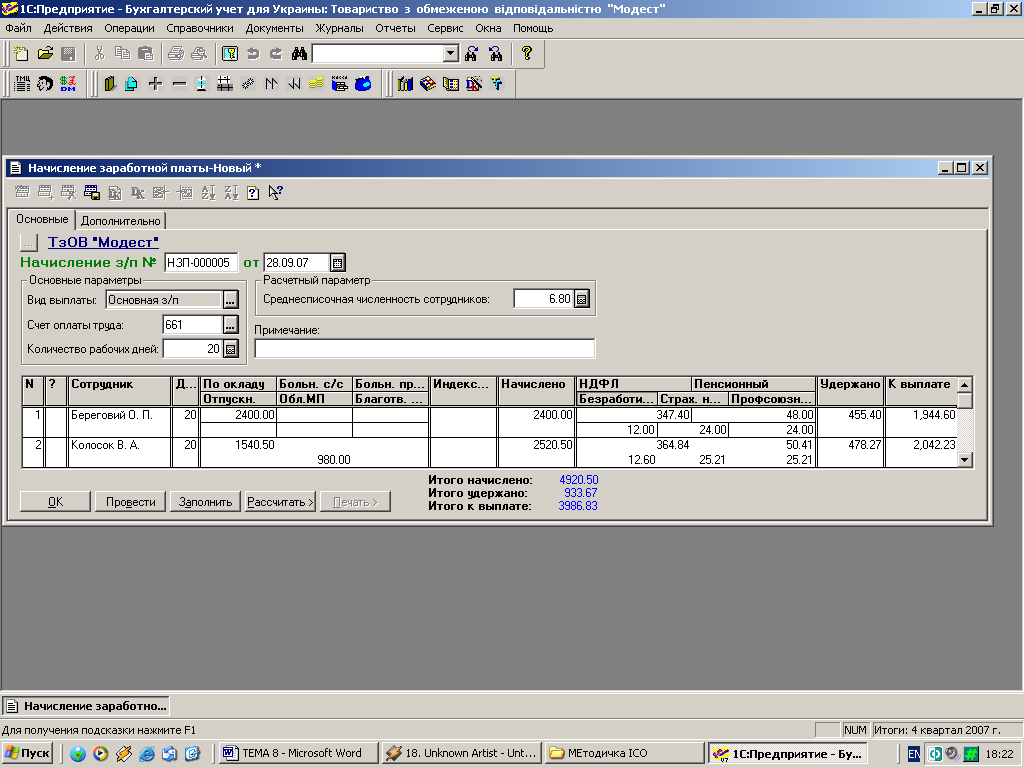Click the Windows Пуск start button
The width and height of the screenshot is (1024, 768).
point(28,753)
